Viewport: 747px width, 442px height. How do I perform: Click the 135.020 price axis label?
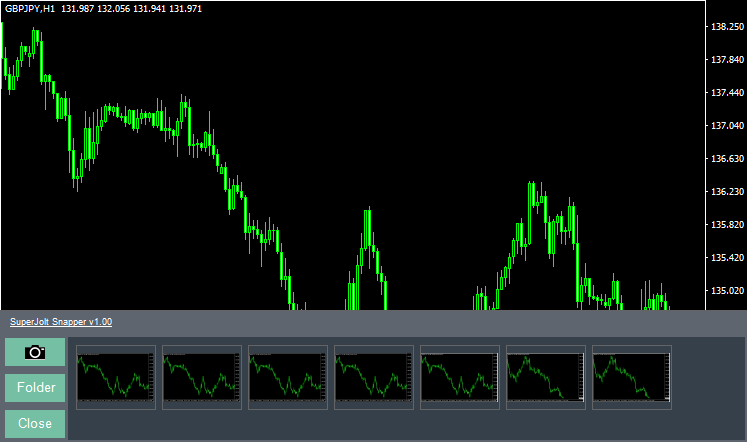click(x=725, y=291)
